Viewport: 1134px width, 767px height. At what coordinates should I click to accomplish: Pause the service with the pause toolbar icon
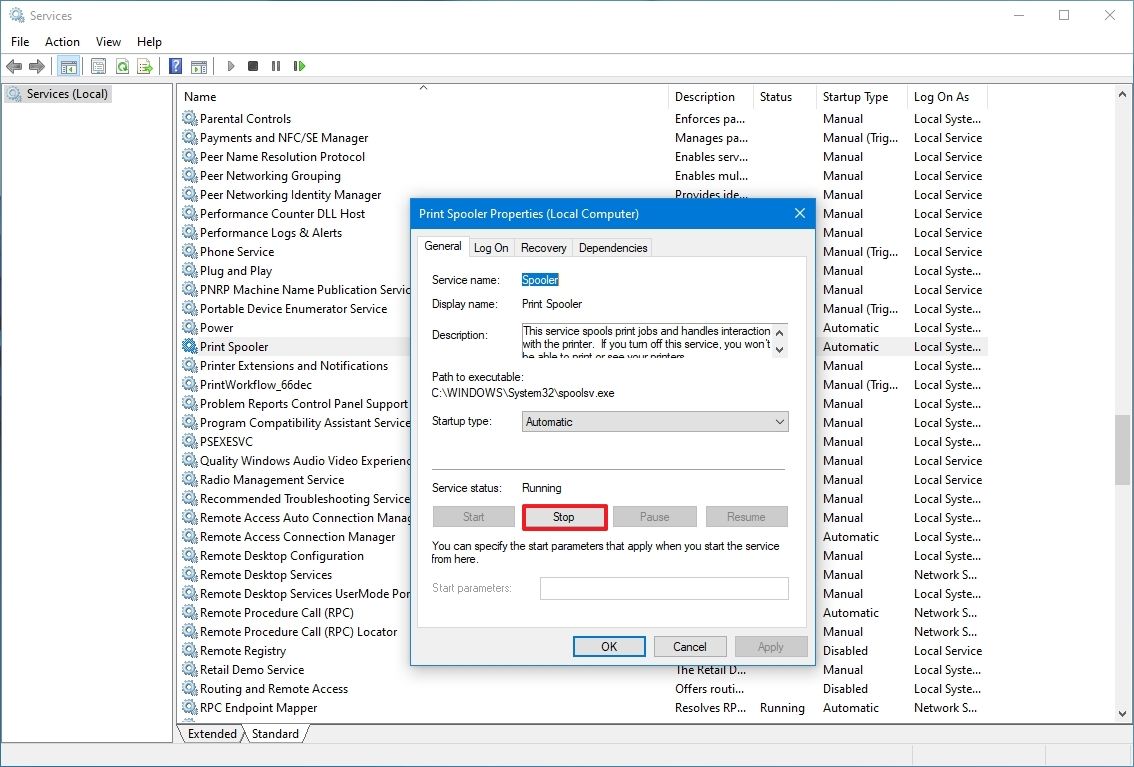tap(276, 66)
